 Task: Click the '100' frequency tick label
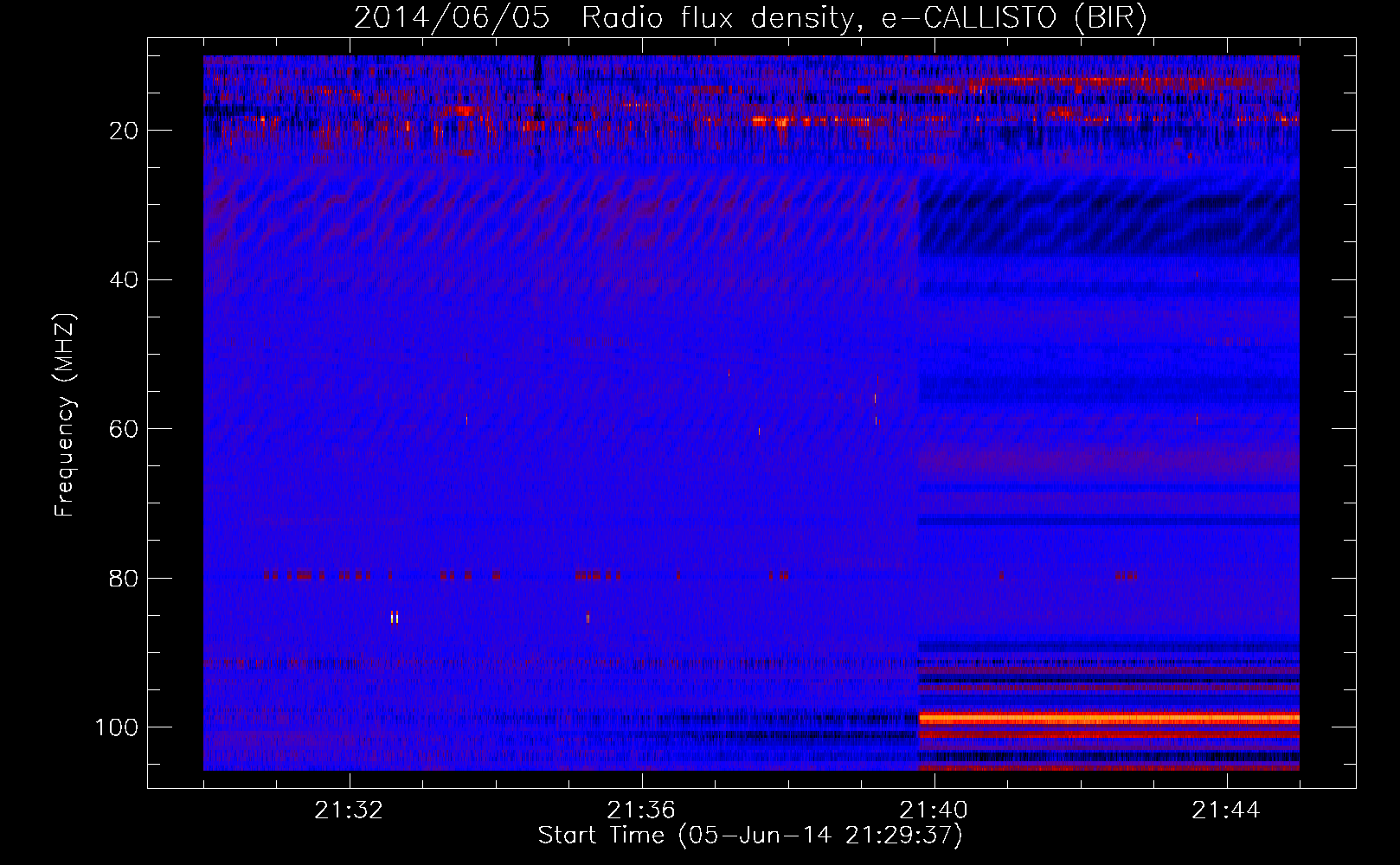117,727
